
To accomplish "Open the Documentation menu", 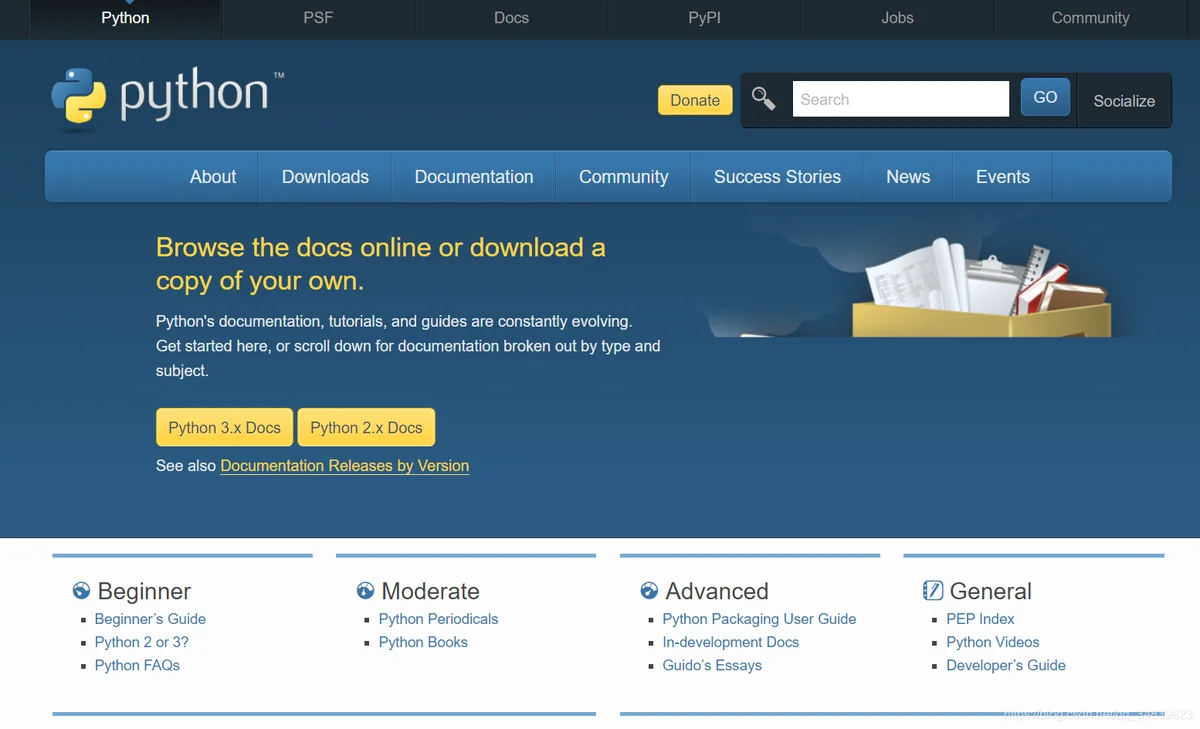I will click(x=474, y=177).
